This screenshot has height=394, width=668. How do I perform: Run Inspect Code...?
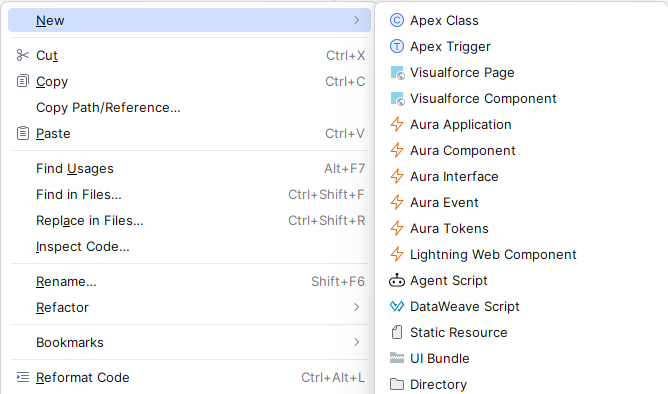[x=189, y=247]
